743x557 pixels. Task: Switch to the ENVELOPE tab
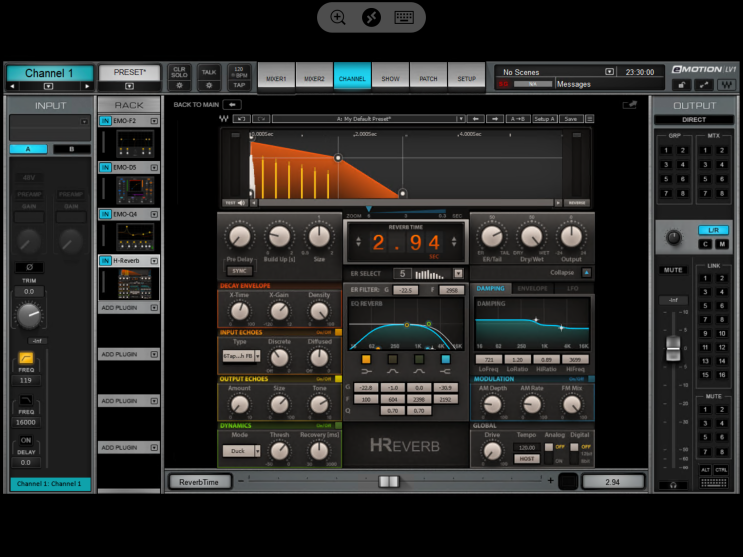[532, 288]
